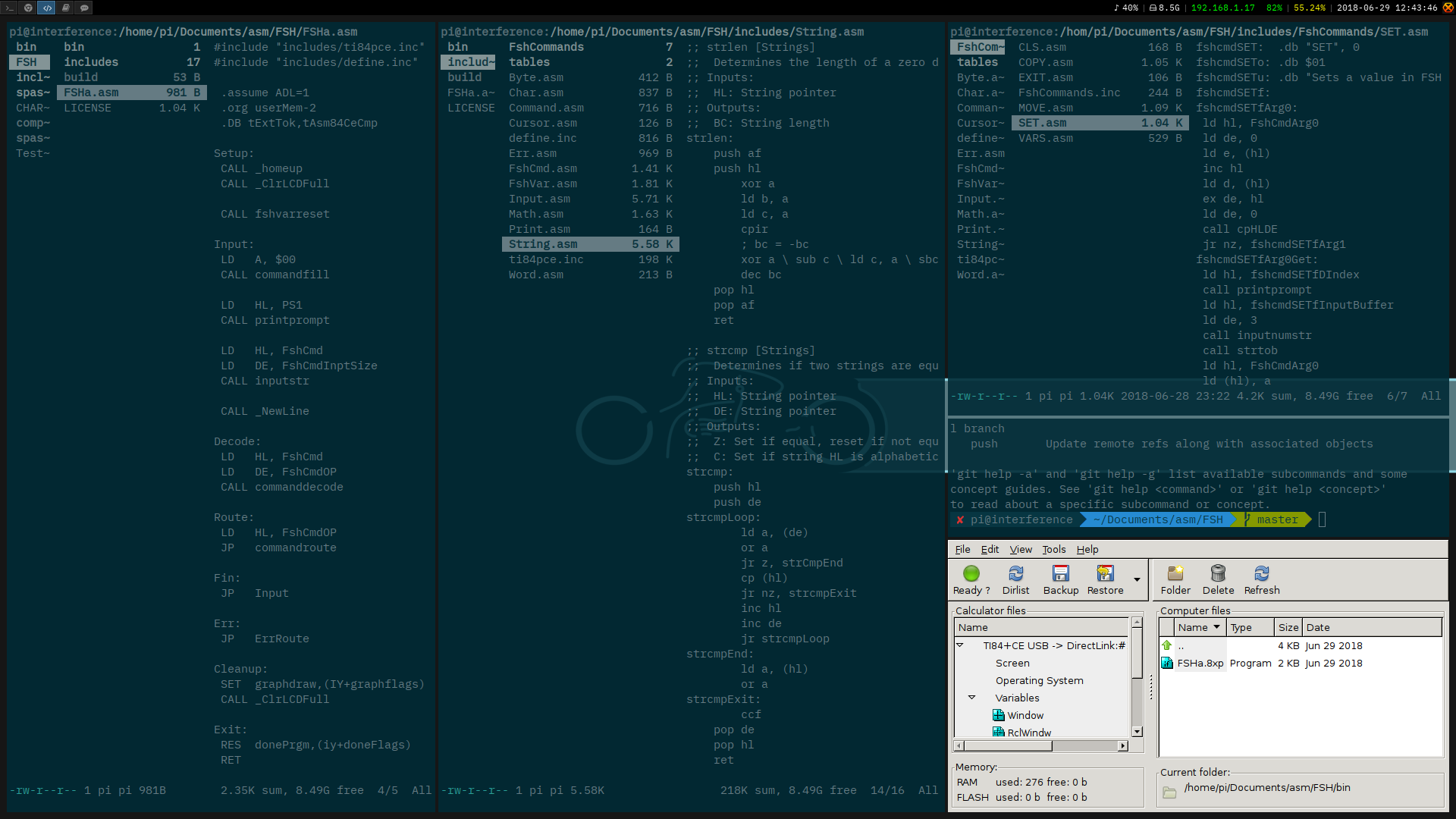1456x819 pixels.
Task: Click the volume 40% indicator in status bar
Action: pos(1125,8)
